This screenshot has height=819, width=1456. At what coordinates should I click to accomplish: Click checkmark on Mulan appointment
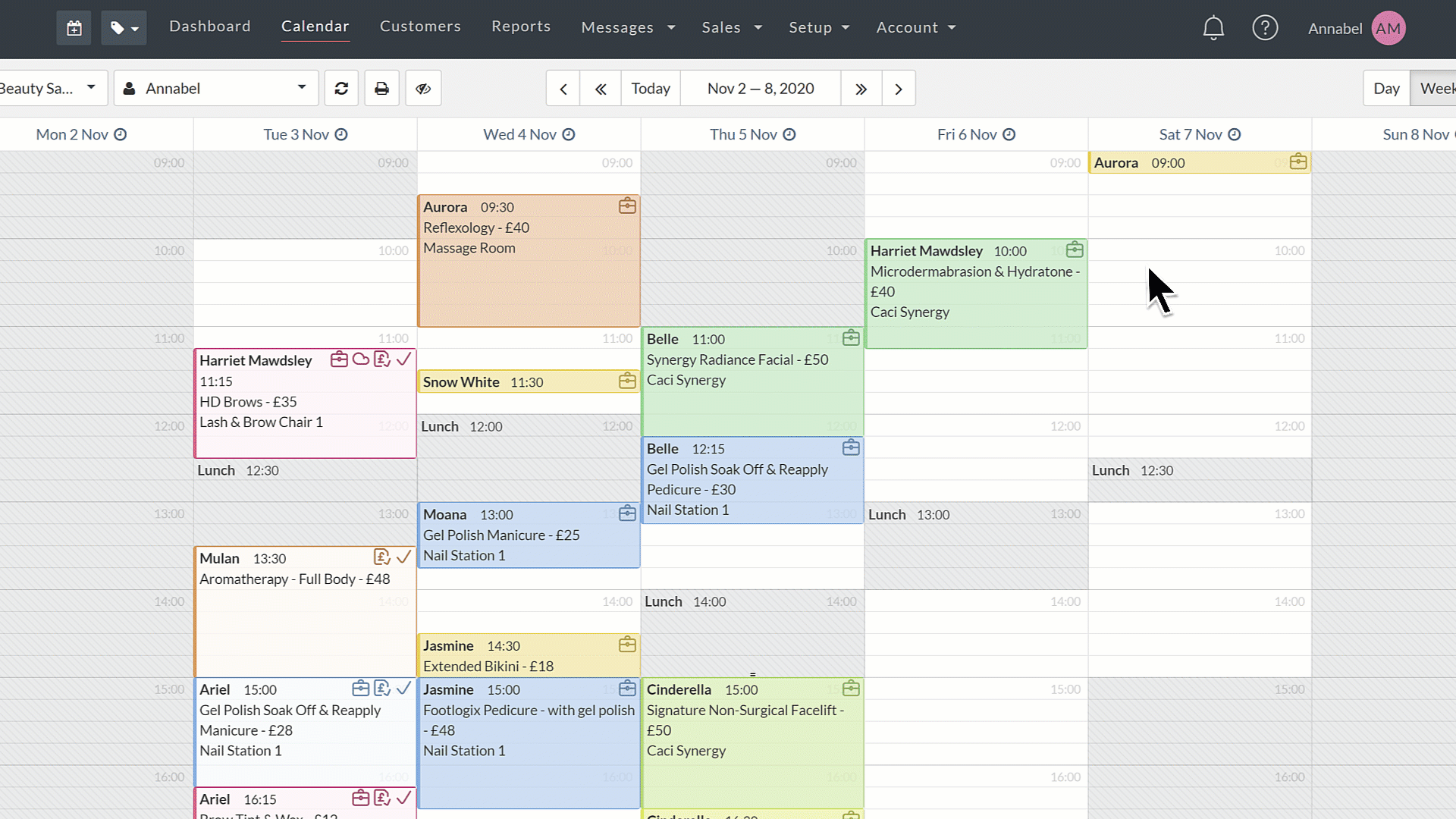404,557
